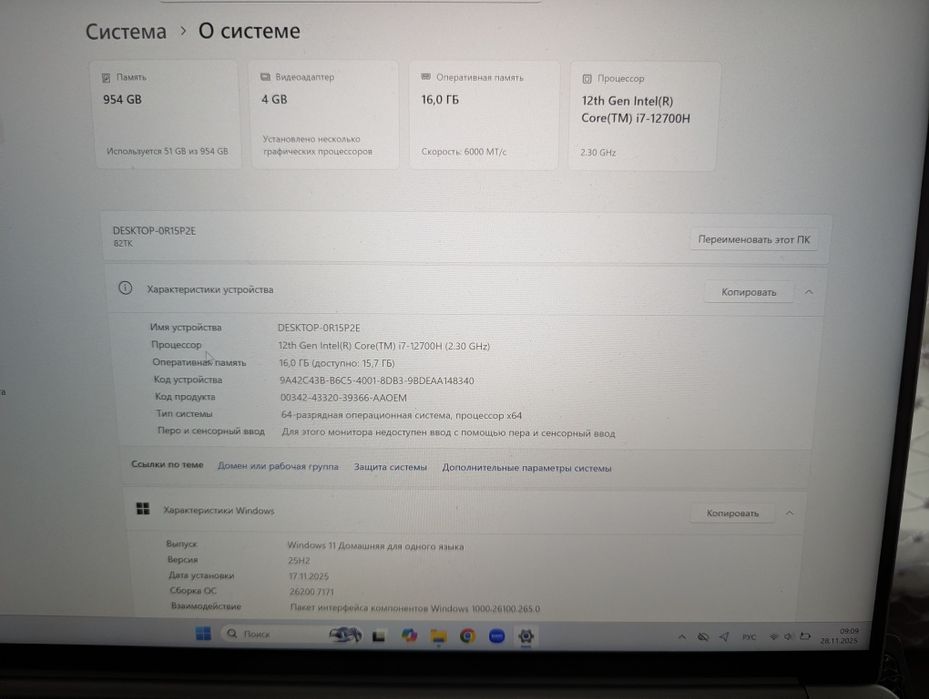929x699 pixels.
Task: Click the Память 954 GB card
Action: coord(168,114)
